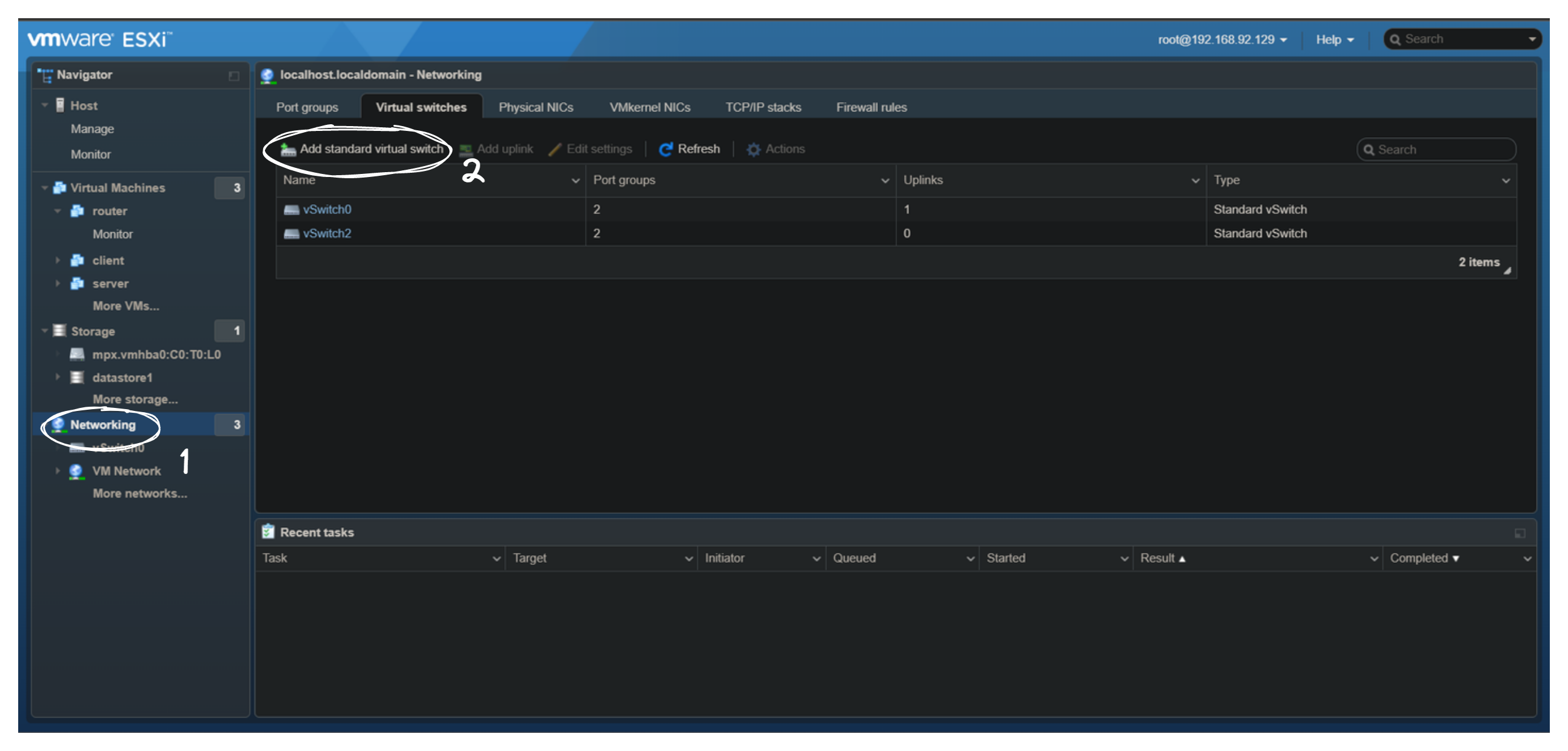Open the Uplinks column dropdown

(1196, 181)
